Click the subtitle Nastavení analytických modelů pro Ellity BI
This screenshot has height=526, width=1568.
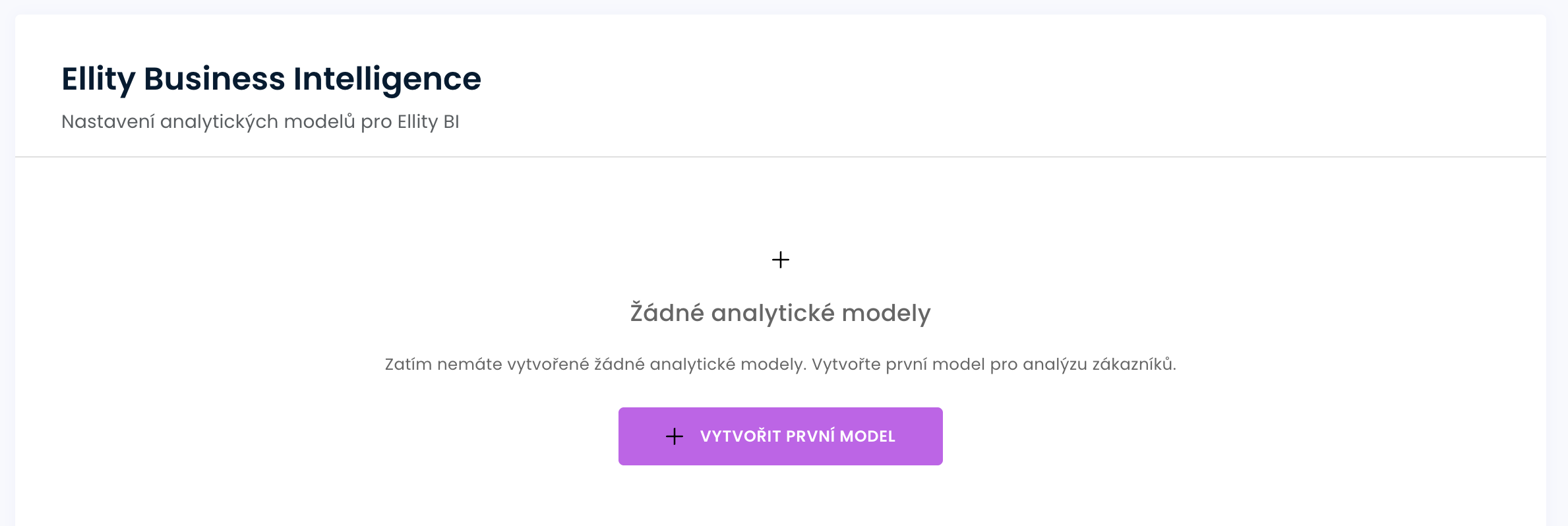tap(260, 122)
